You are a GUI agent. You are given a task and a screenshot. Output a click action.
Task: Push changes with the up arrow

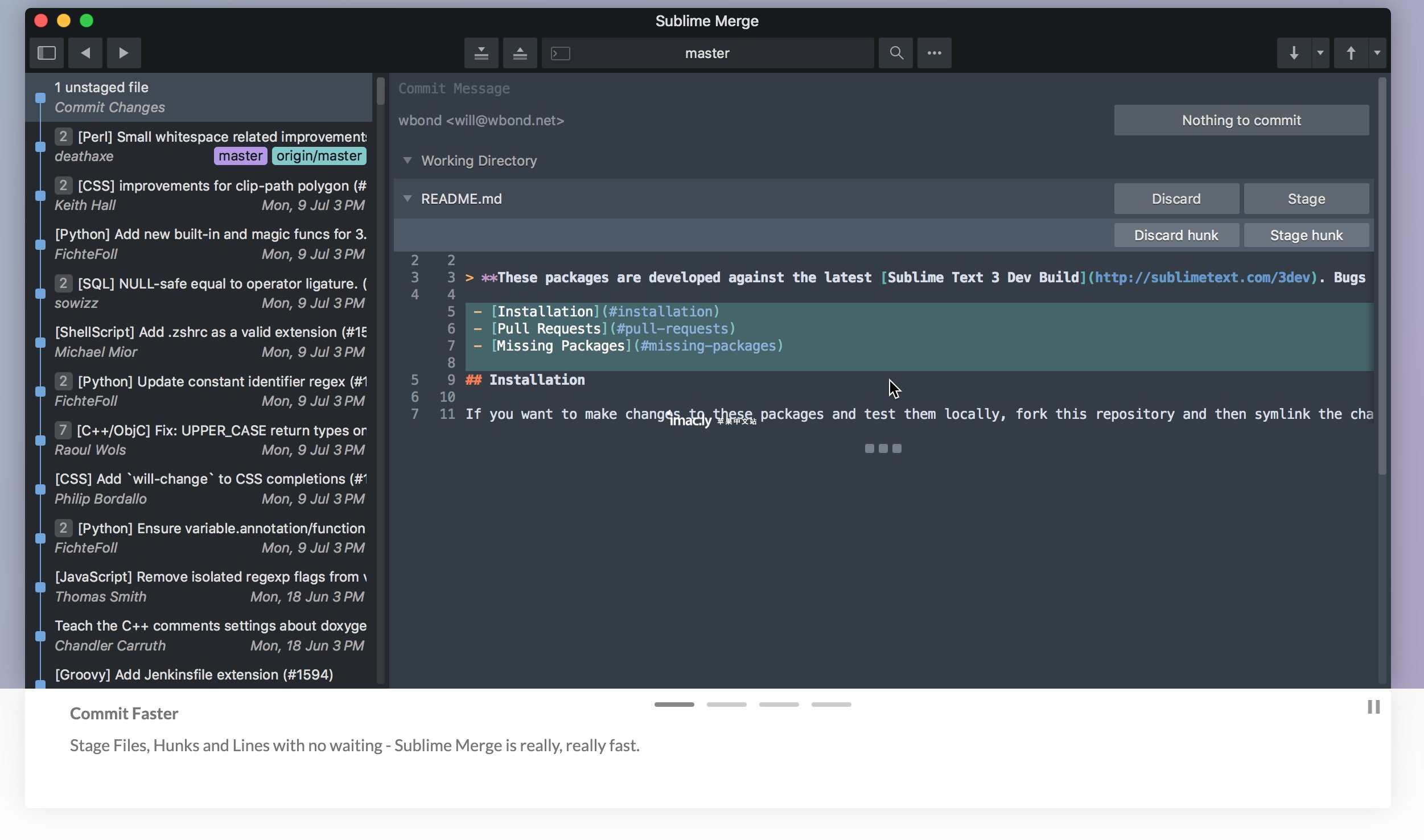click(x=1351, y=53)
